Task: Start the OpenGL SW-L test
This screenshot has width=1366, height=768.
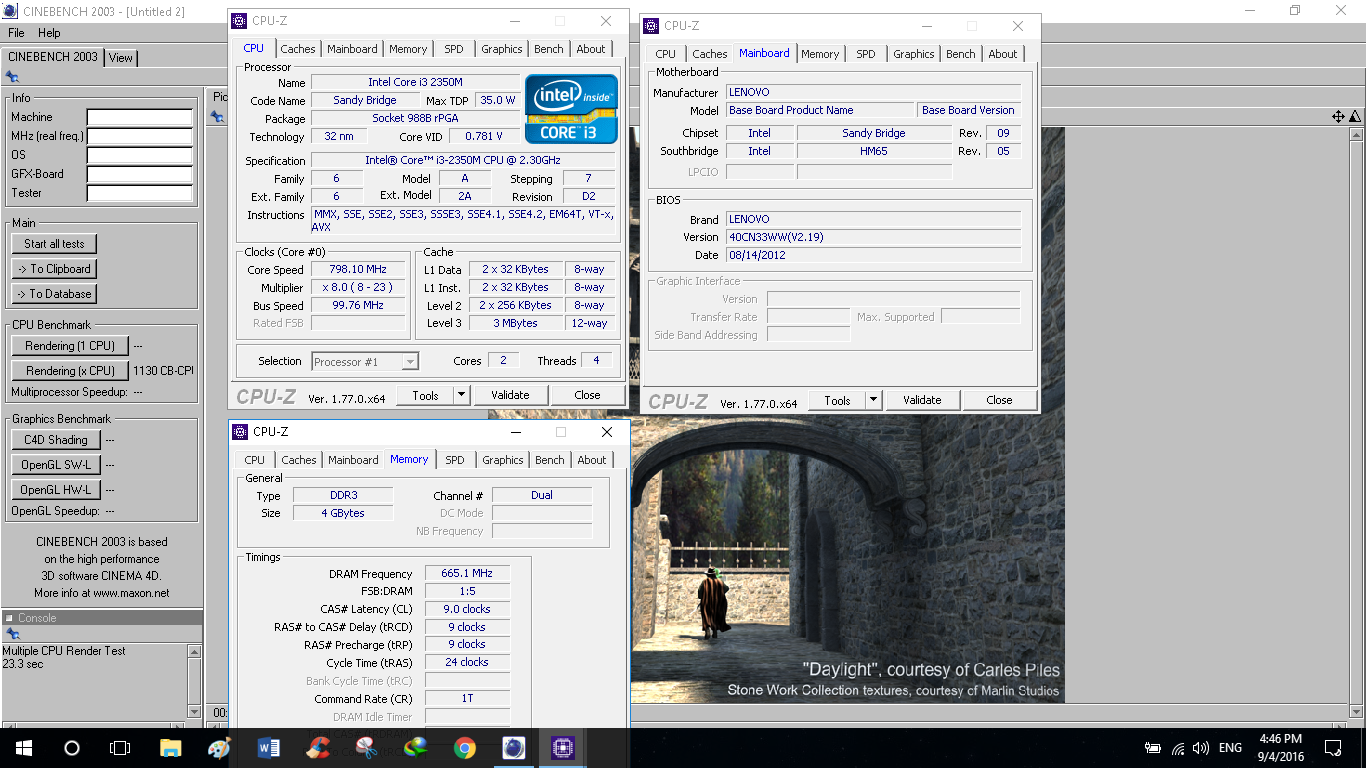Action: tap(56, 465)
